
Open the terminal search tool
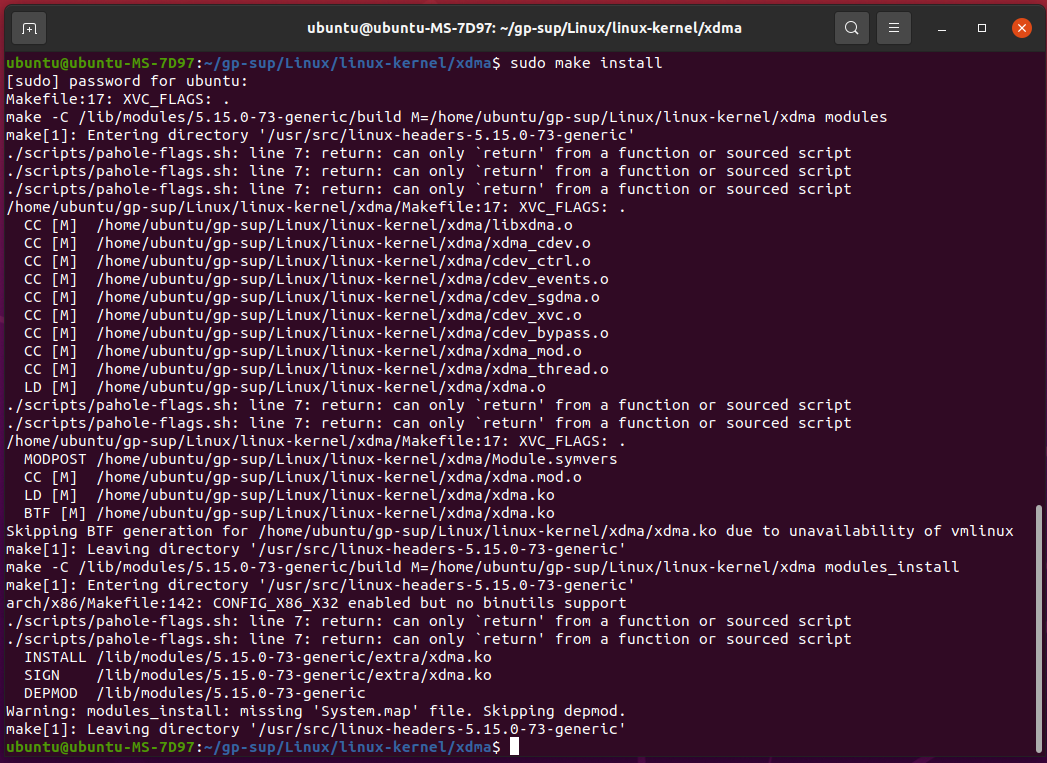pyautogui.click(x=851, y=28)
